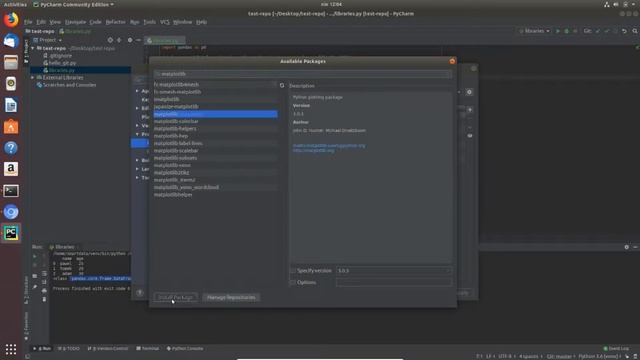Open the run configuration dropdown in toolbar
This screenshot has height=360, width=640.
pyautogui.click(x=534, y=31)
